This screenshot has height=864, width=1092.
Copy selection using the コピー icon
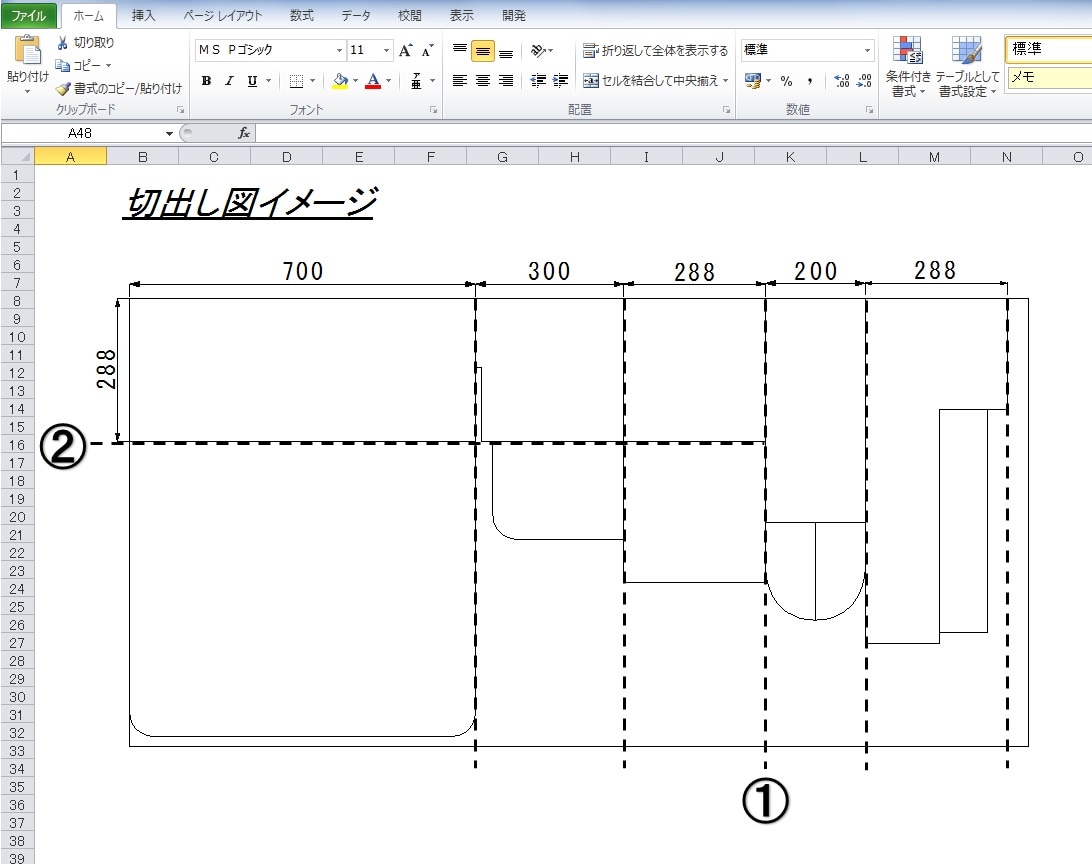pyautogui.click(x=63, y=65)
